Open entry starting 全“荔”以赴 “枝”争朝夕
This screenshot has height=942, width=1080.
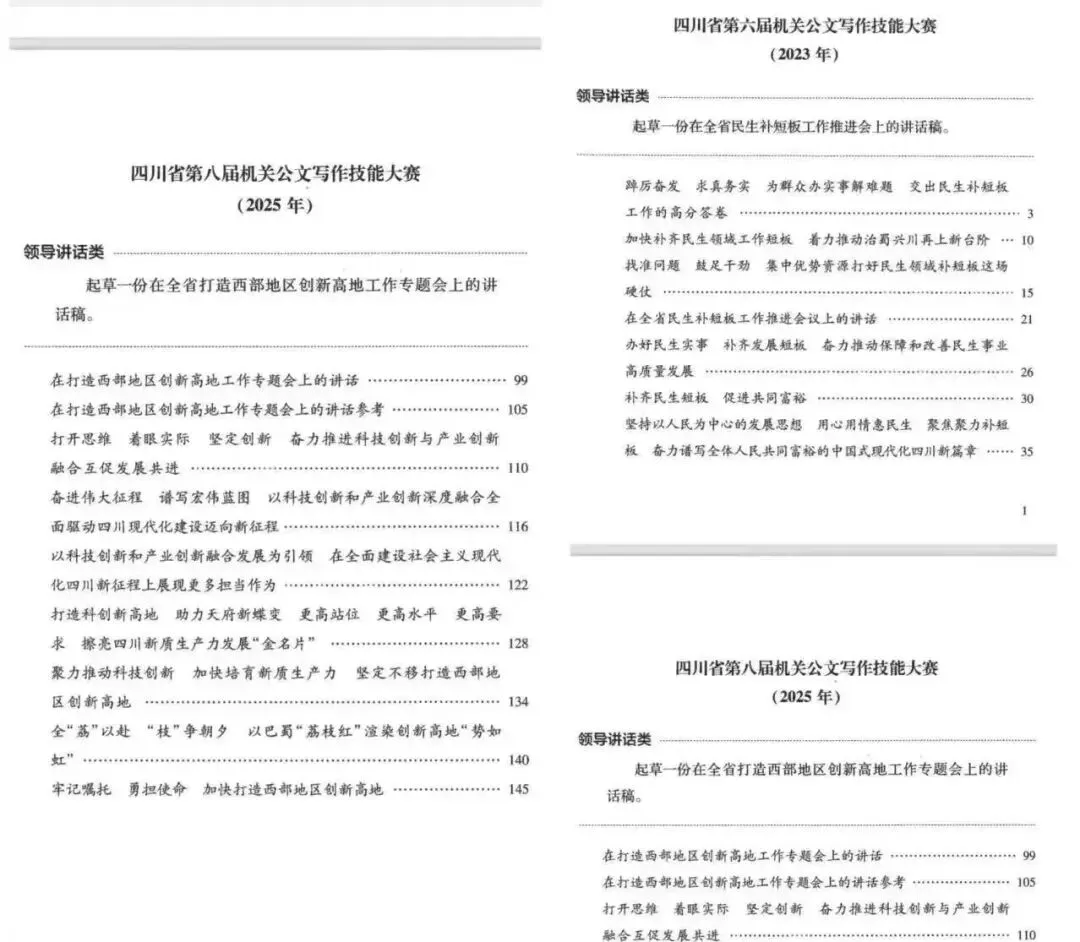point(275,731)
